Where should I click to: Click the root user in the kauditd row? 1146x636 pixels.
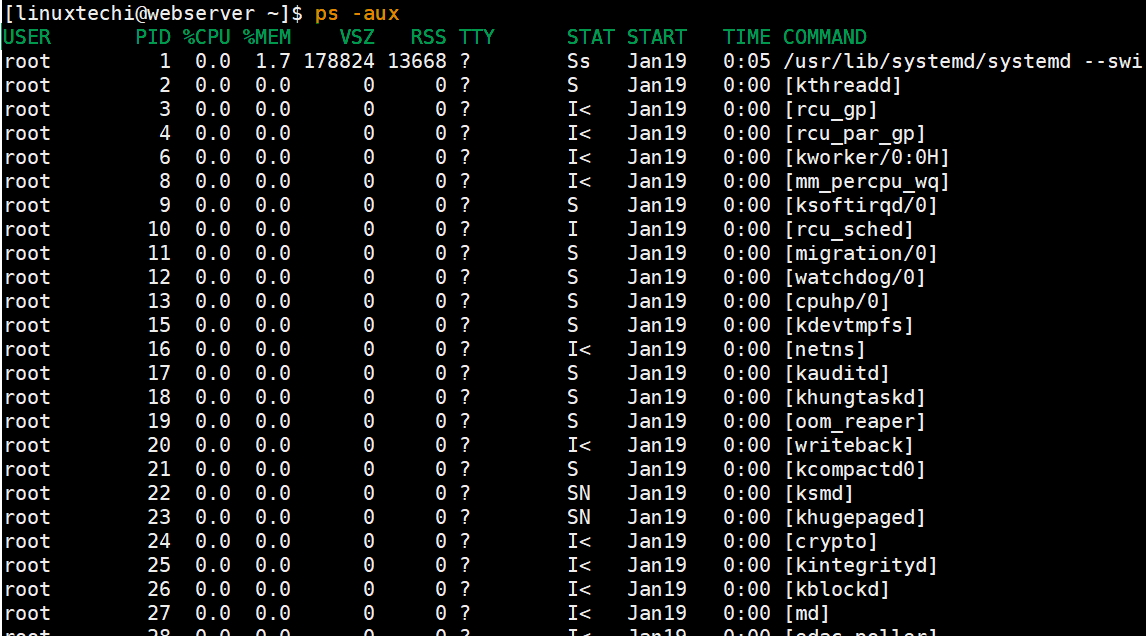point(27,374)
